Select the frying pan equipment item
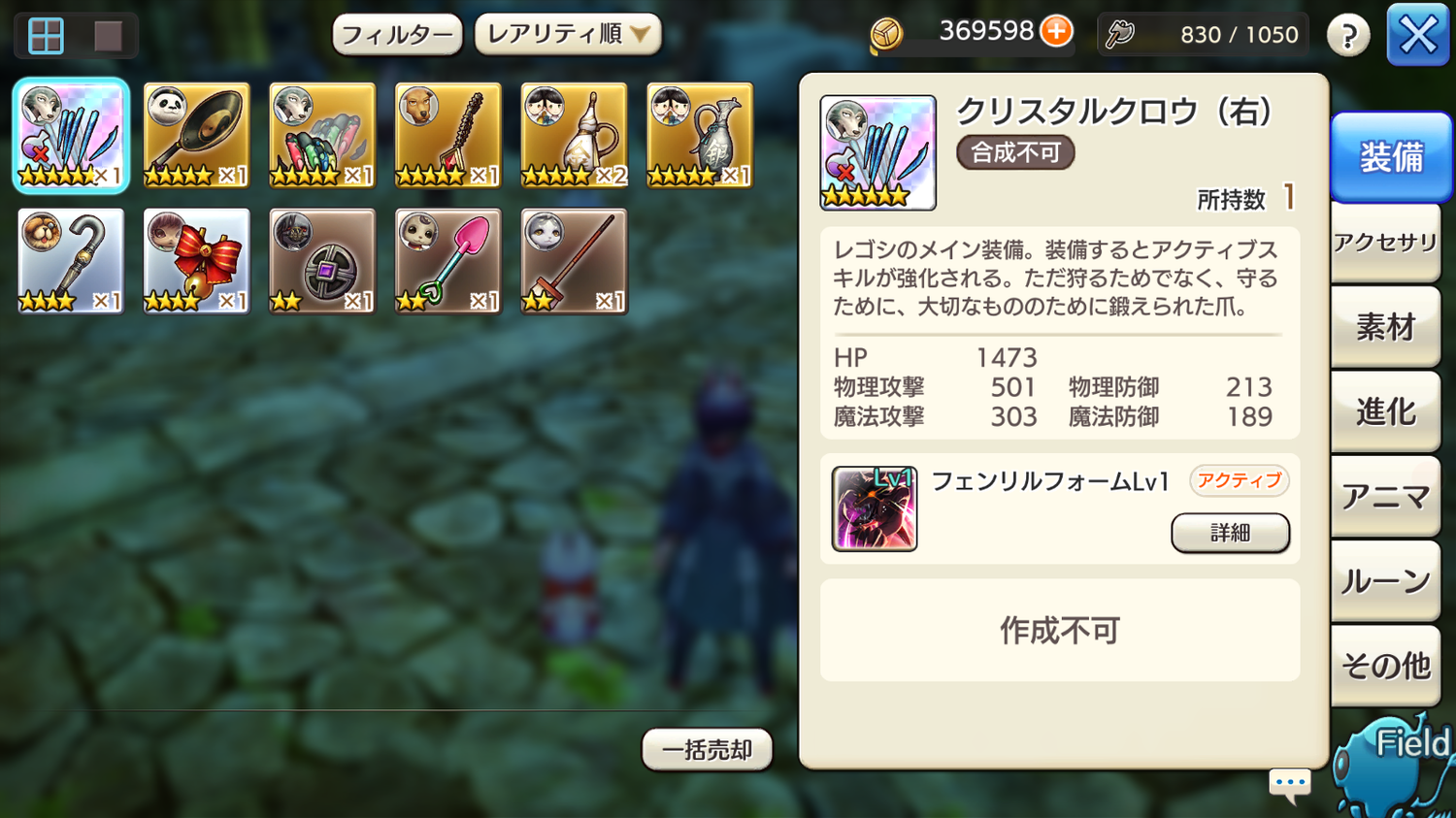1456x818 pixels. pyautogui.click(x=196, y=135)
